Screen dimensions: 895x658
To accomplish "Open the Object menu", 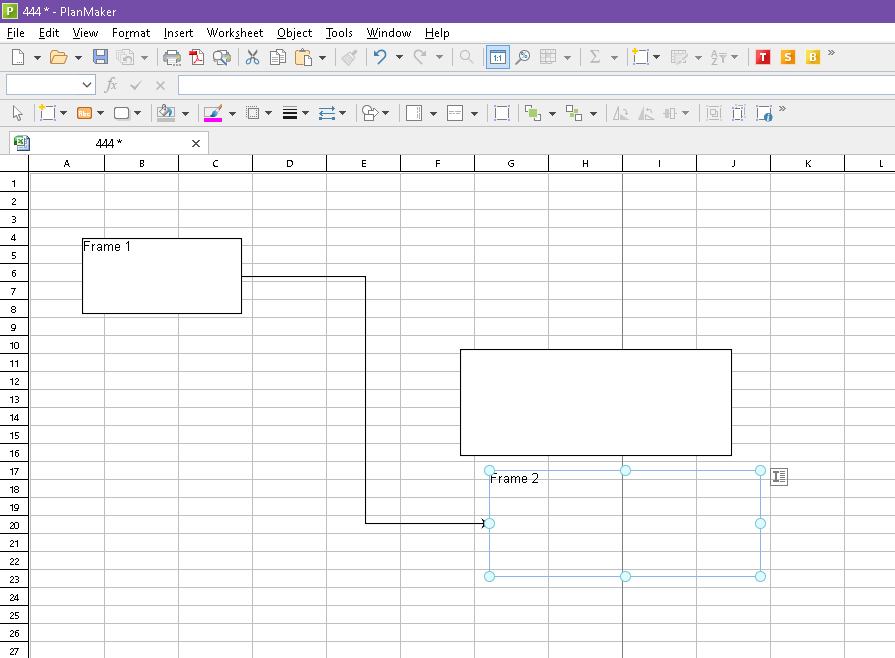I will (x=294, y=33).
